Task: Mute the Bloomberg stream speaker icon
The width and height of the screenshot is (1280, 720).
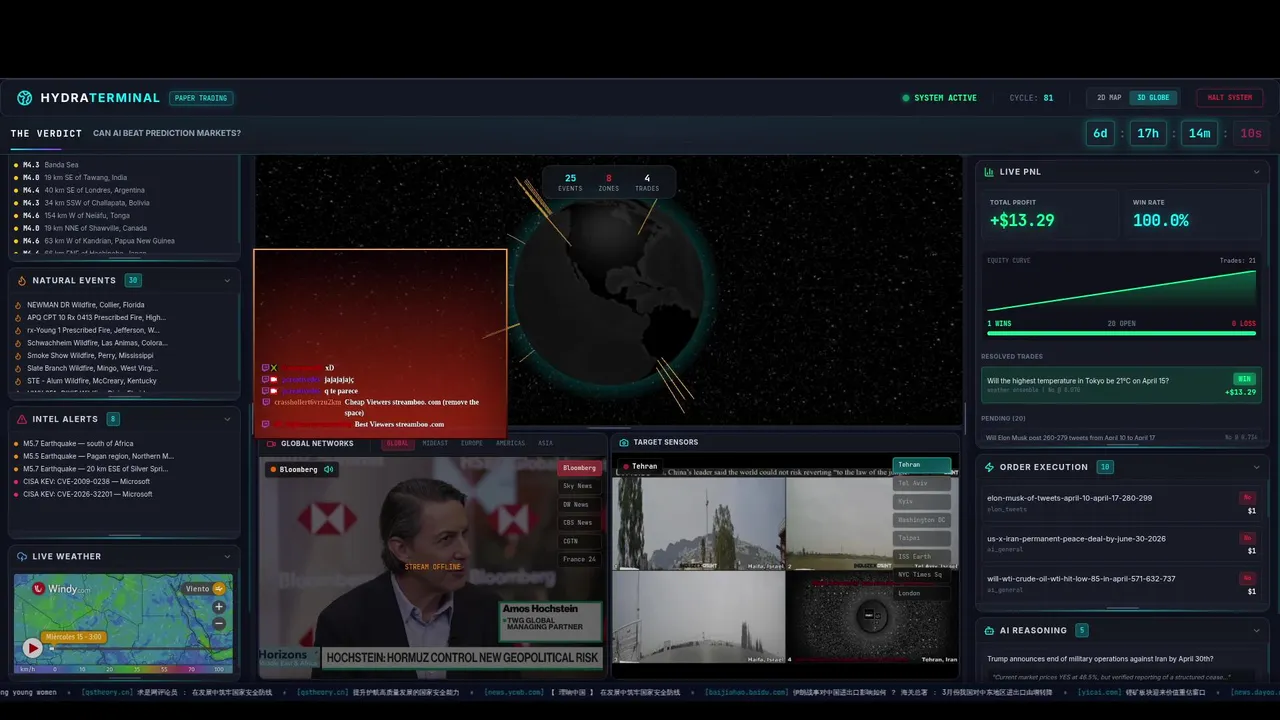Action: [328, 469]
